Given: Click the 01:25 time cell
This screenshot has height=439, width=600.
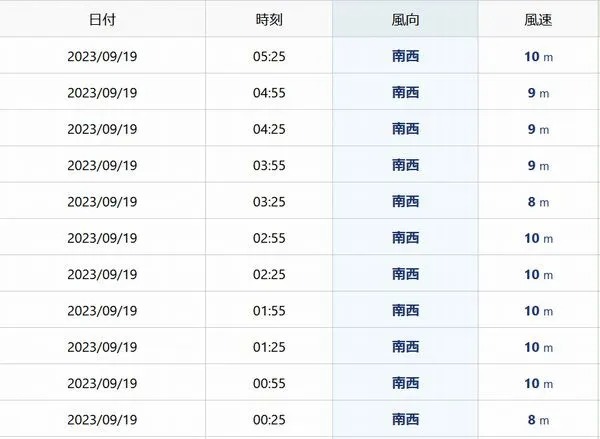Looking at the screenshot, I should (270, 347).
